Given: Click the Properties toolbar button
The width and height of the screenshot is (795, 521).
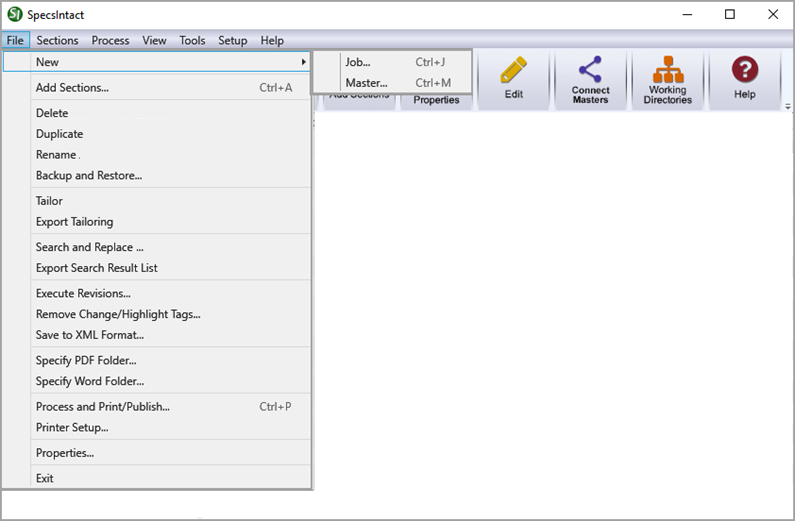Looking at the screenshot, I should click(x=436, y=99).
